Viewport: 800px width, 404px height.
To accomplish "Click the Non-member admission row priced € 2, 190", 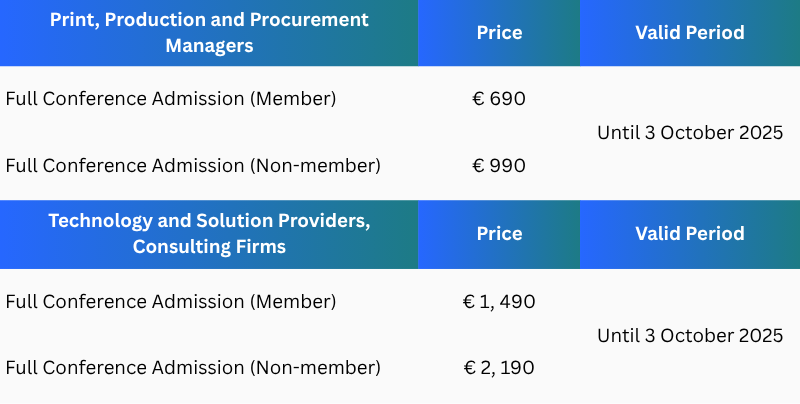I will click(x=193, y=367).
